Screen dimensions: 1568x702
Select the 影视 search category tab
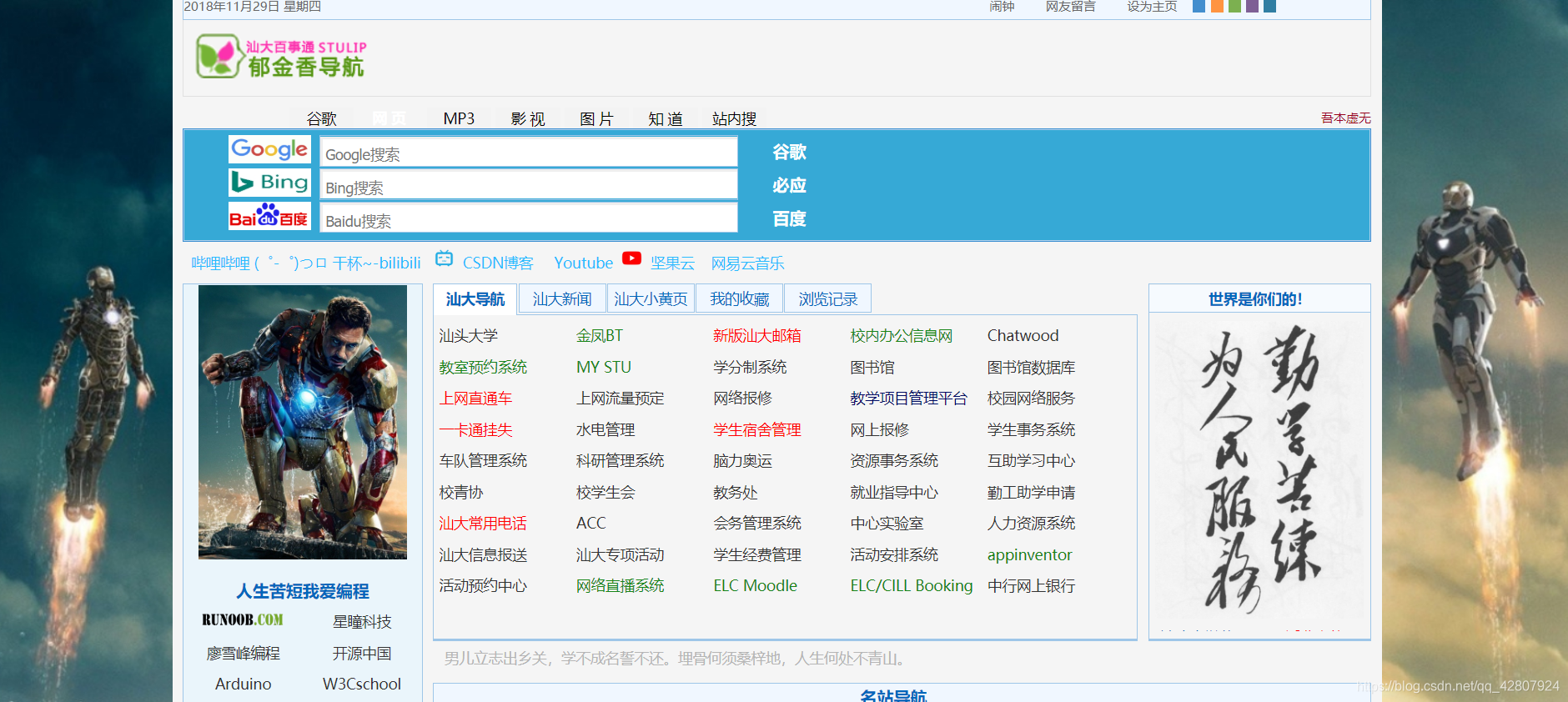click(528, 118)
